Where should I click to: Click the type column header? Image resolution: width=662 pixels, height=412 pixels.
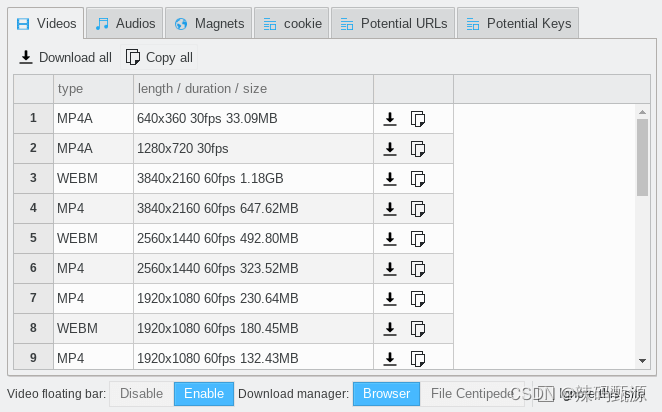click(92, 89)
